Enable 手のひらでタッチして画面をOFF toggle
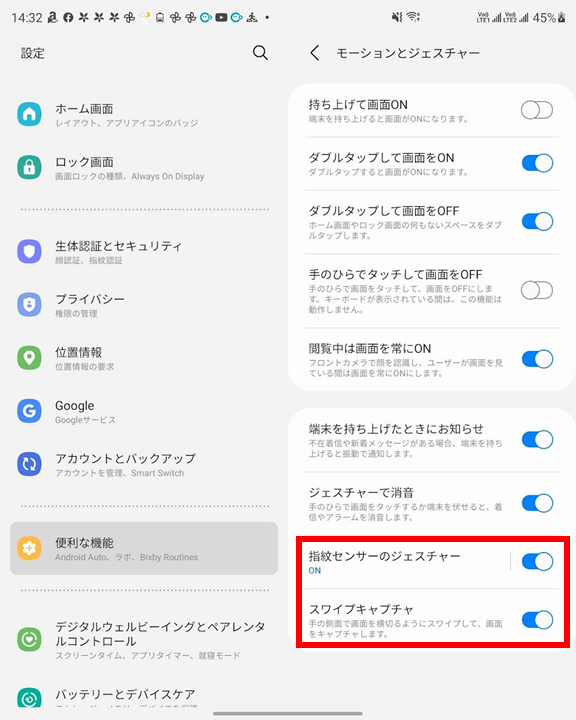The width and height of the screenshot is (576, 720). [x=537, y=290]
